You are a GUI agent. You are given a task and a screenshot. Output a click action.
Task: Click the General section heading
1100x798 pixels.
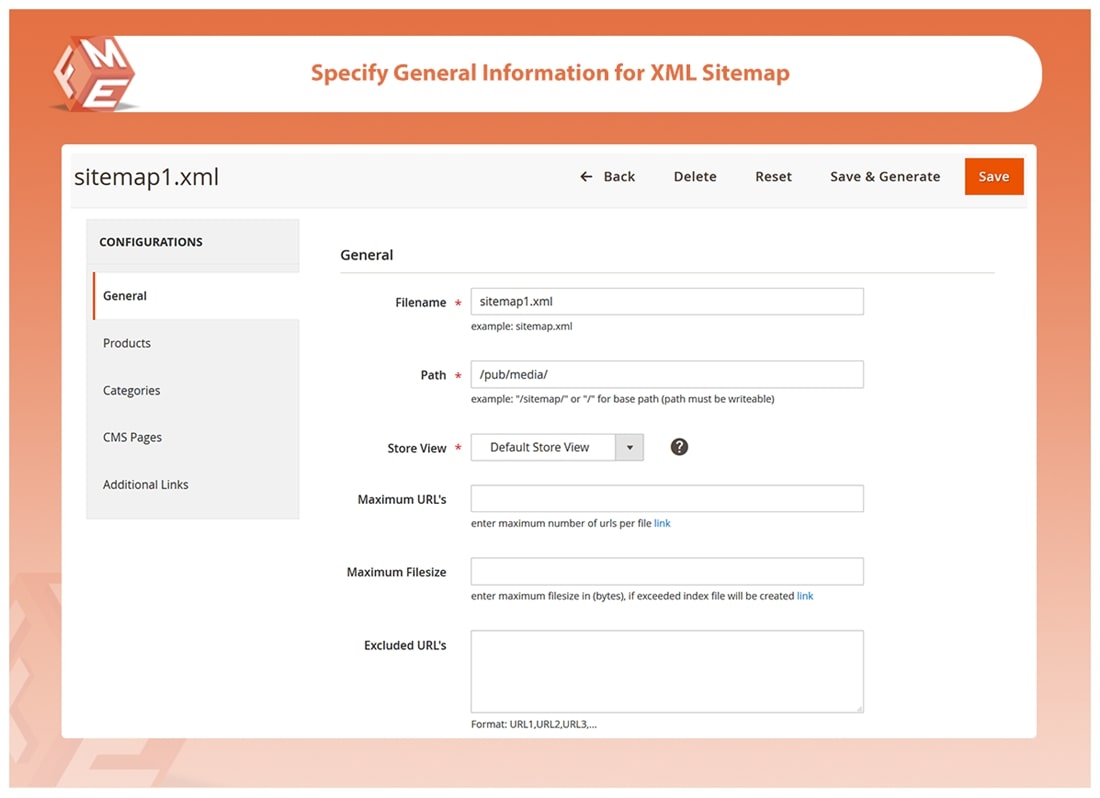coord(367,255)
